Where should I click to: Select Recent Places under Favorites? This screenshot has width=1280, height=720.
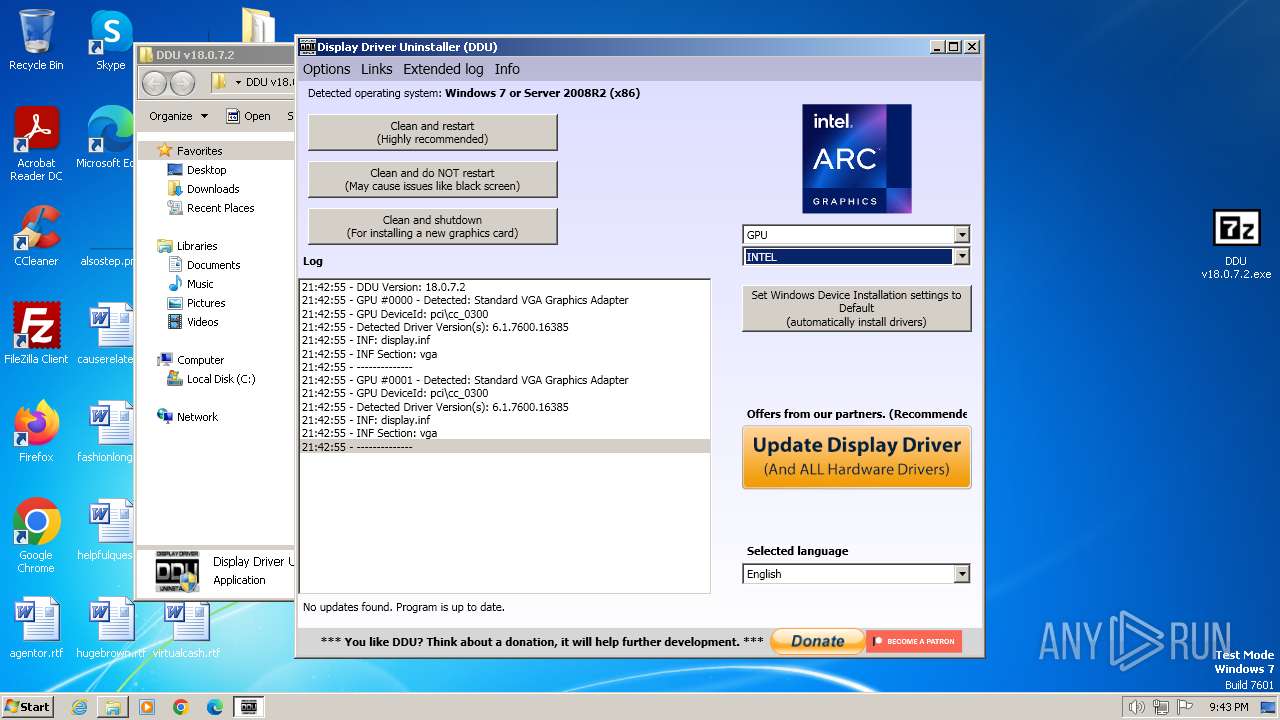pyautogui.click(x=220, y=208)
